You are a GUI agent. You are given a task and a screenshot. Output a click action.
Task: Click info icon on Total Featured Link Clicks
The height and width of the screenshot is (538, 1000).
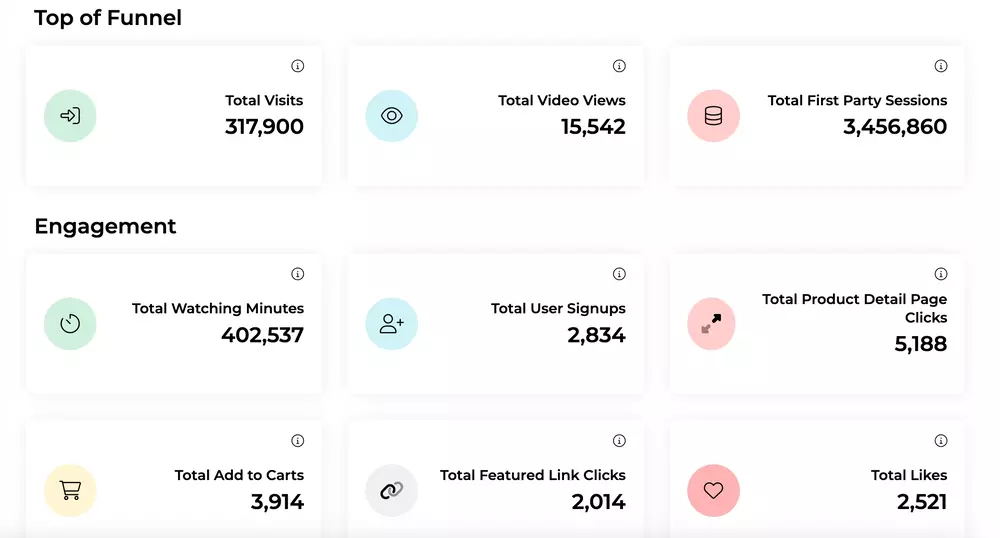[x=619, y=441]
